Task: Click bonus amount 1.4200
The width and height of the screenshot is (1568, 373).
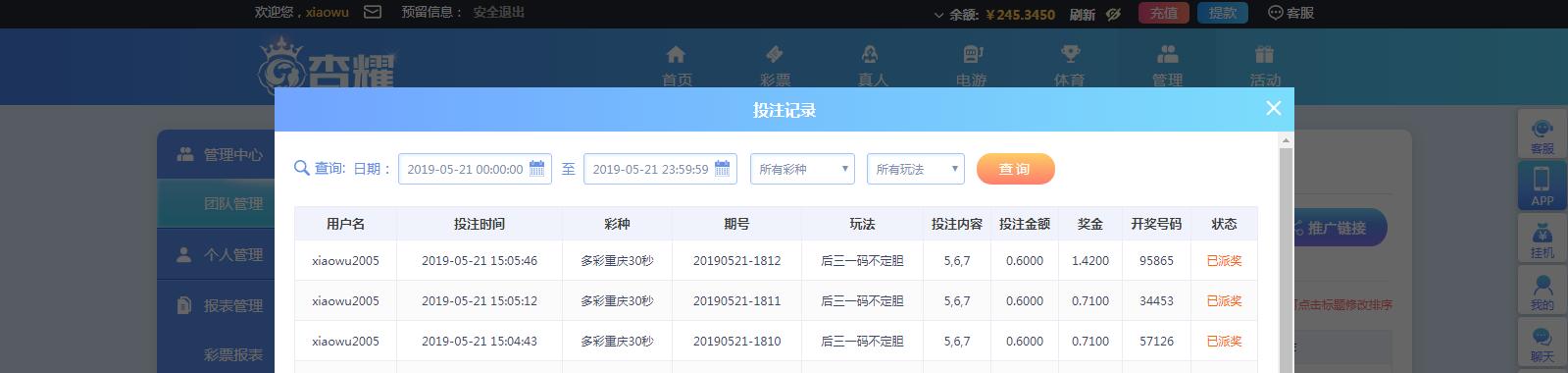Action: click(x=1090, y=261)
